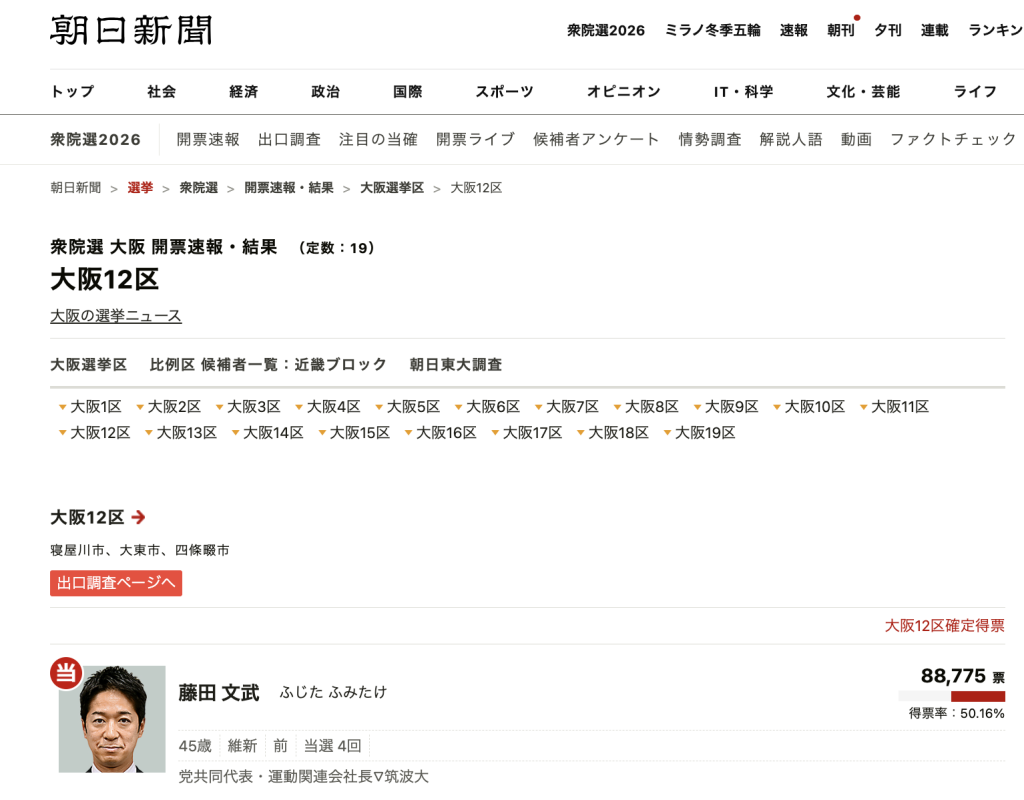Image resolution: width=1024 pixels, height=800 pixels.
Task: Click the red vote share bar
Action: [977, 696]
